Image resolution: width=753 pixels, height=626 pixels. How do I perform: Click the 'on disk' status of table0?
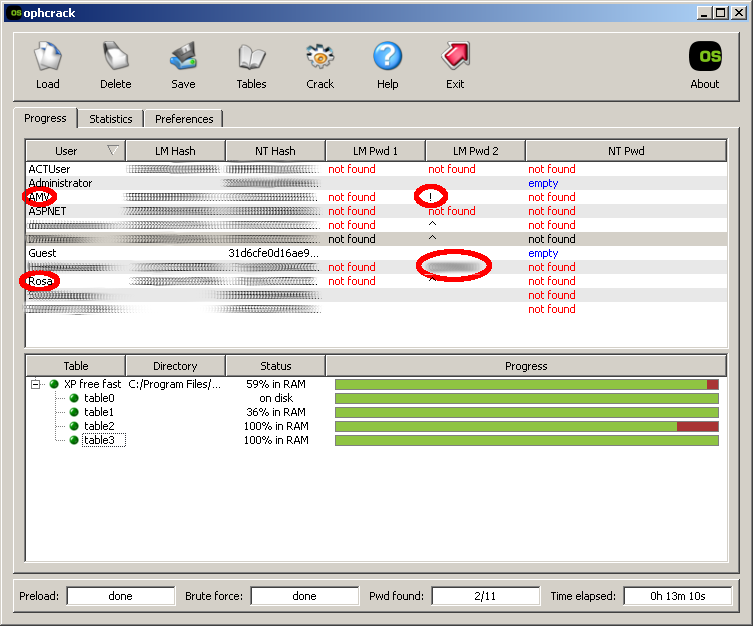[x=276, y=398]
